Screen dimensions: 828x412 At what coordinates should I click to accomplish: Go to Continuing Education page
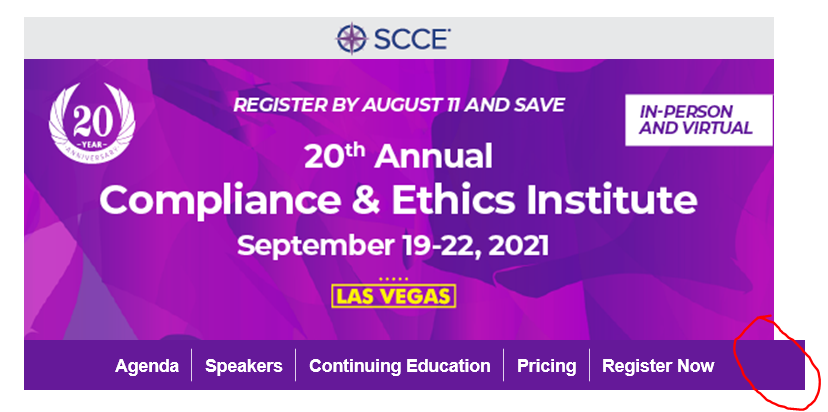[399, 366]
